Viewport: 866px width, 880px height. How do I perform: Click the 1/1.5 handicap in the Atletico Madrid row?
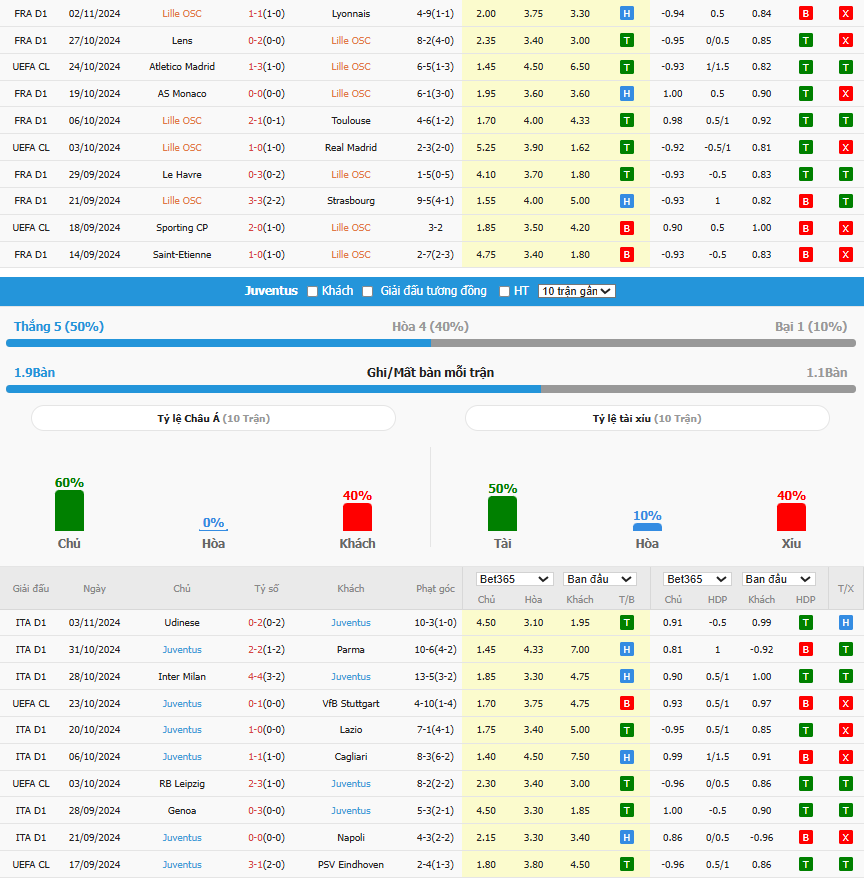point(717,67)
